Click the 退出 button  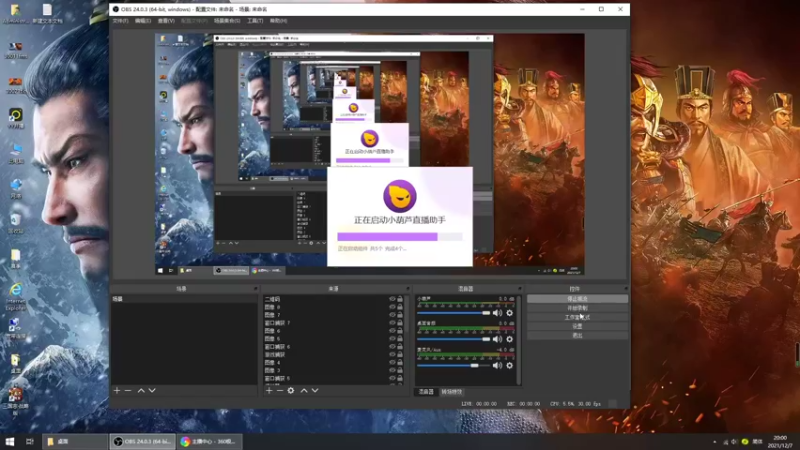[577, 335]
